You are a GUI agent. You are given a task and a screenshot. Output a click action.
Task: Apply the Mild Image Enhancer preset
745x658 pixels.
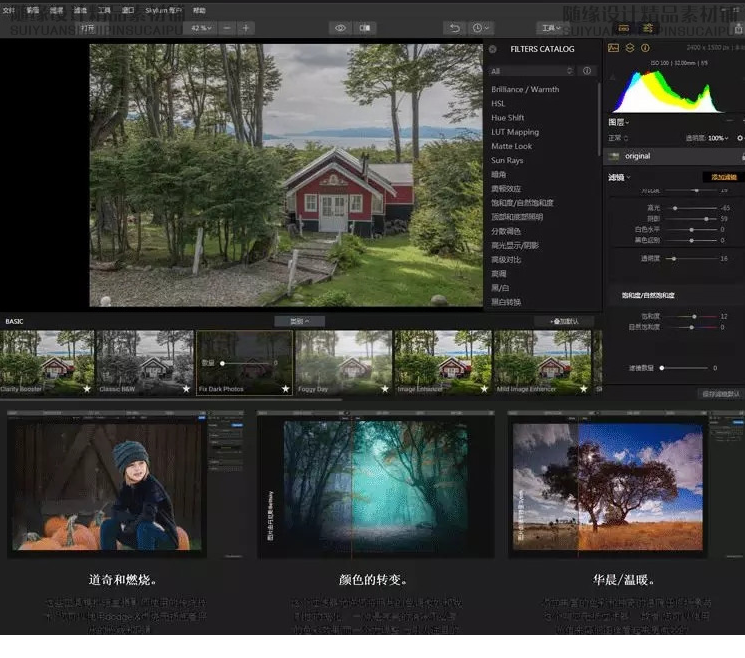542,363
